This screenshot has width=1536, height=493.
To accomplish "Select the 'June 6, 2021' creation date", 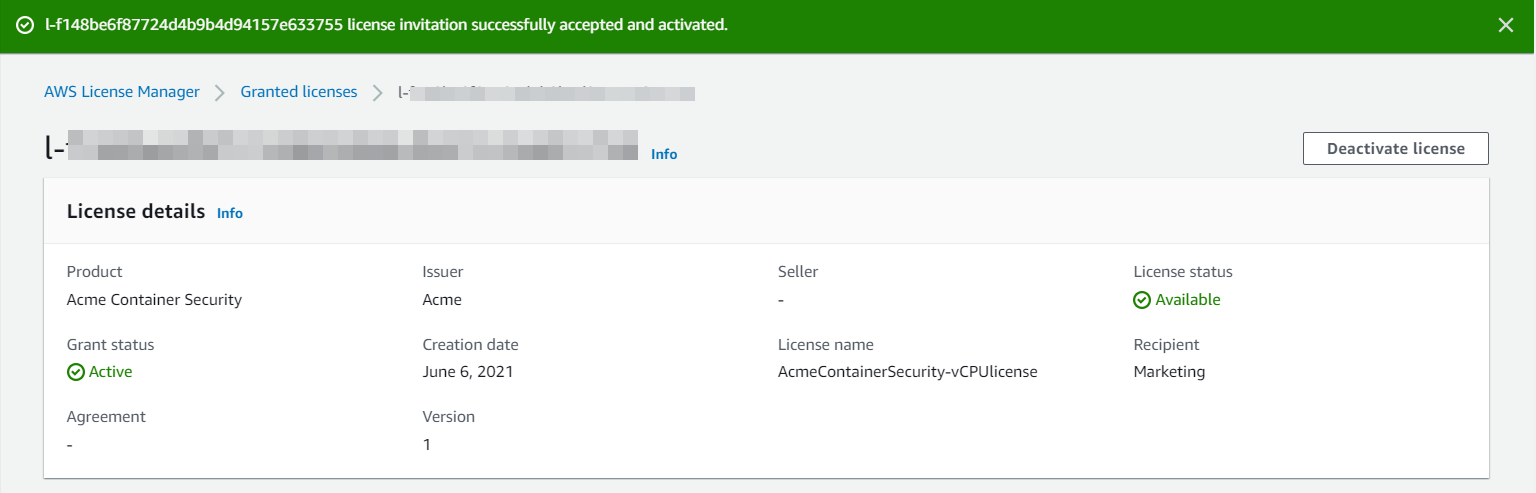I will [469, 371].
